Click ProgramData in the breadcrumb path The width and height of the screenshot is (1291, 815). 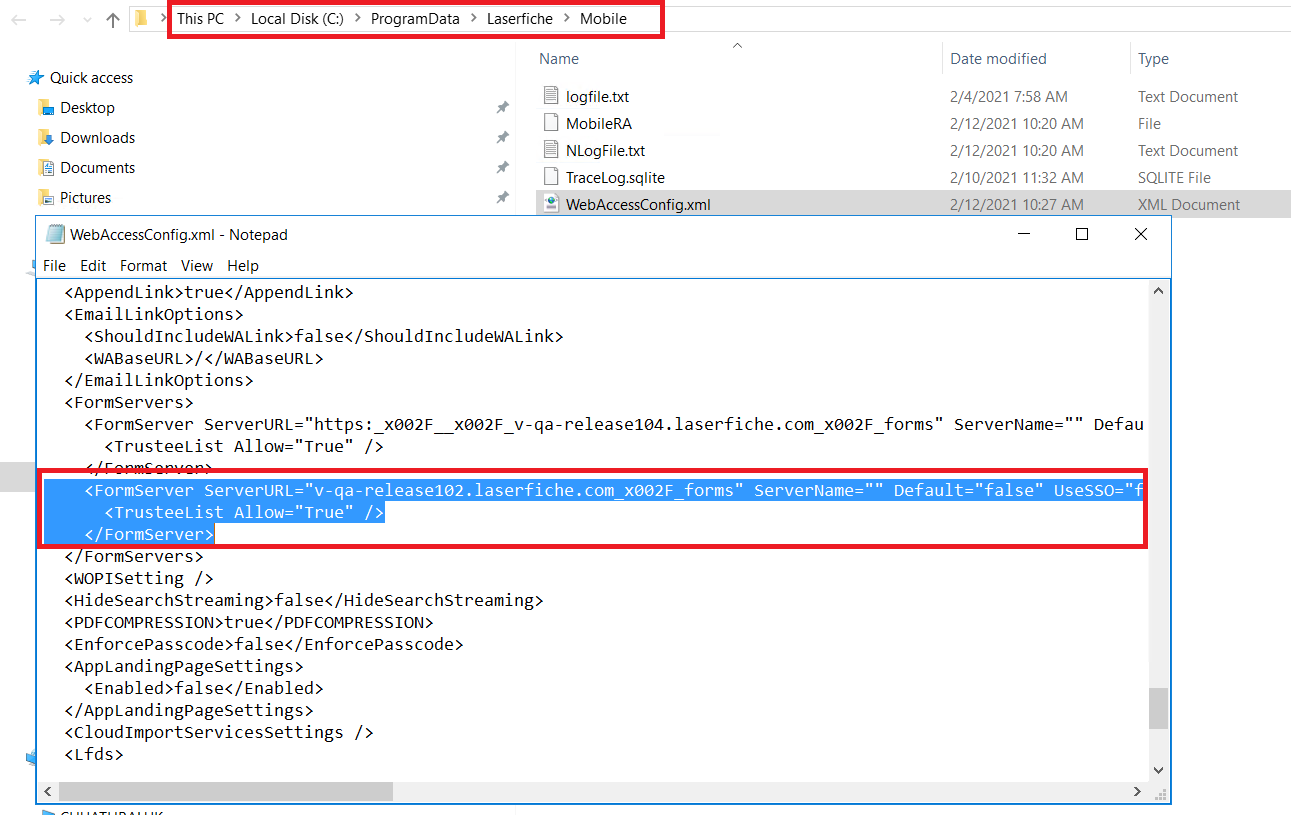tap(415, 19)
